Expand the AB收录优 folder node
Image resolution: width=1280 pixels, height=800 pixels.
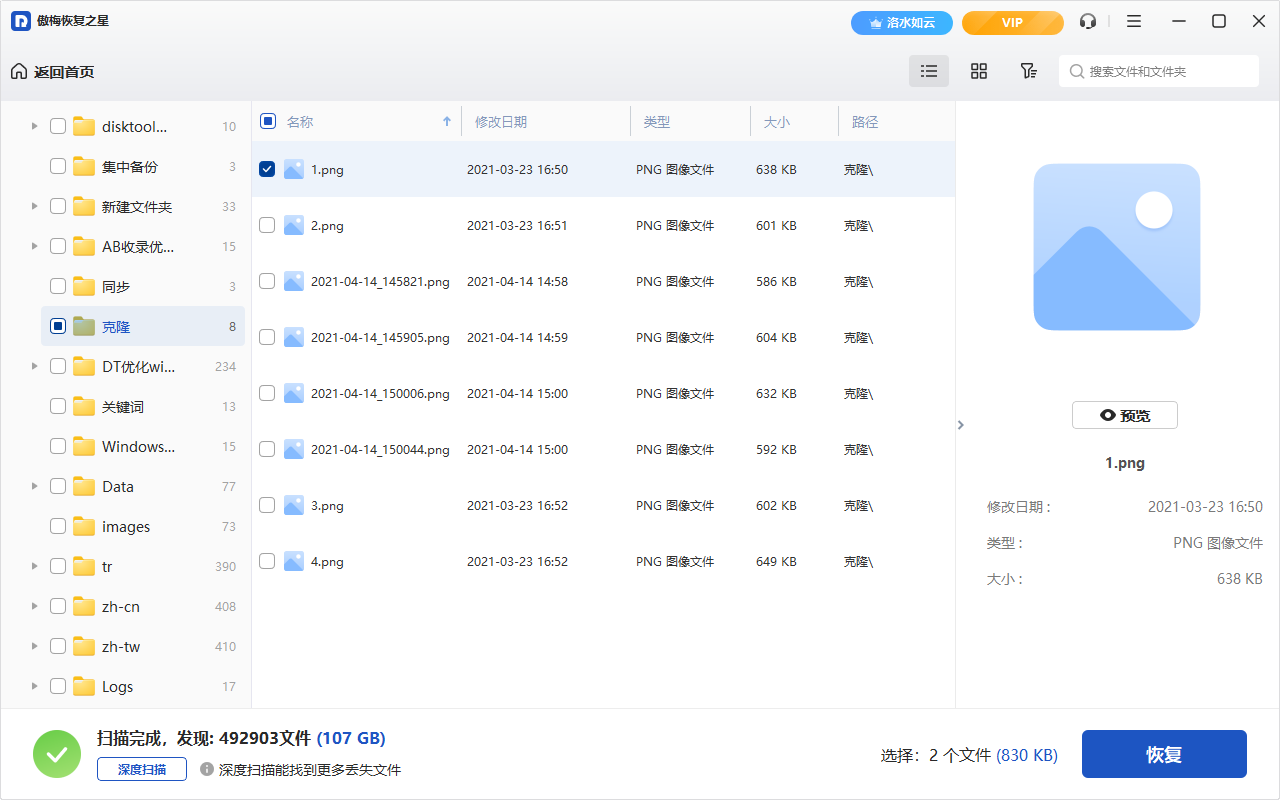click(x=34, y=246)
